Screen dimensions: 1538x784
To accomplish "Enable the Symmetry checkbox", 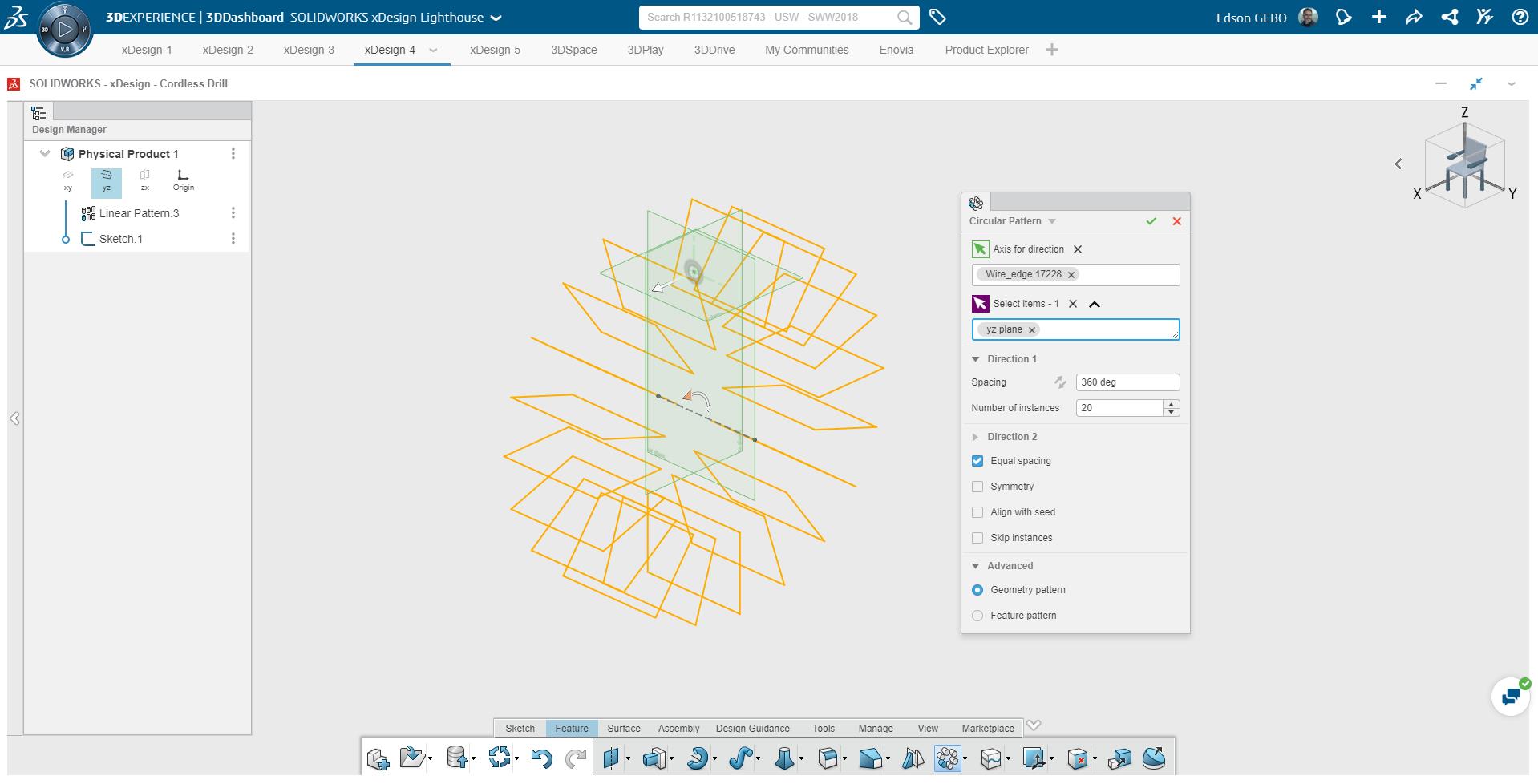I will (x=977, y=487).
